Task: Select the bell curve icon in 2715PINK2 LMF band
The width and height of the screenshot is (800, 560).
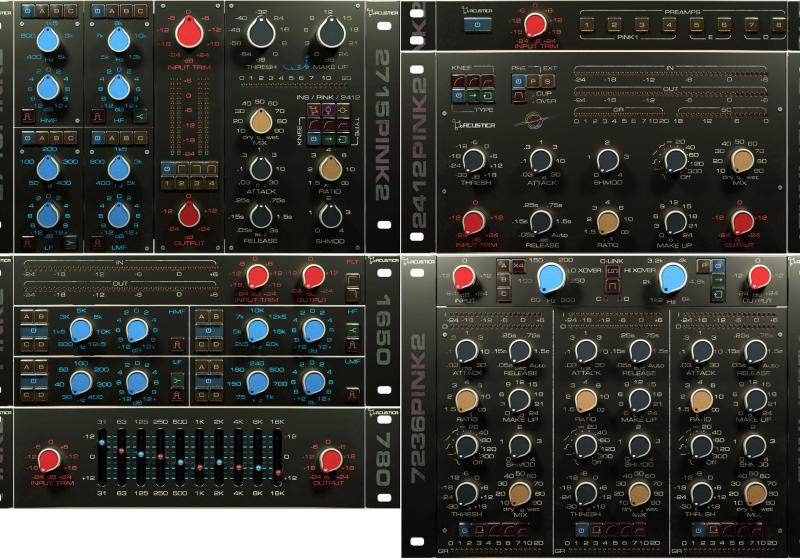Action: 97,243
